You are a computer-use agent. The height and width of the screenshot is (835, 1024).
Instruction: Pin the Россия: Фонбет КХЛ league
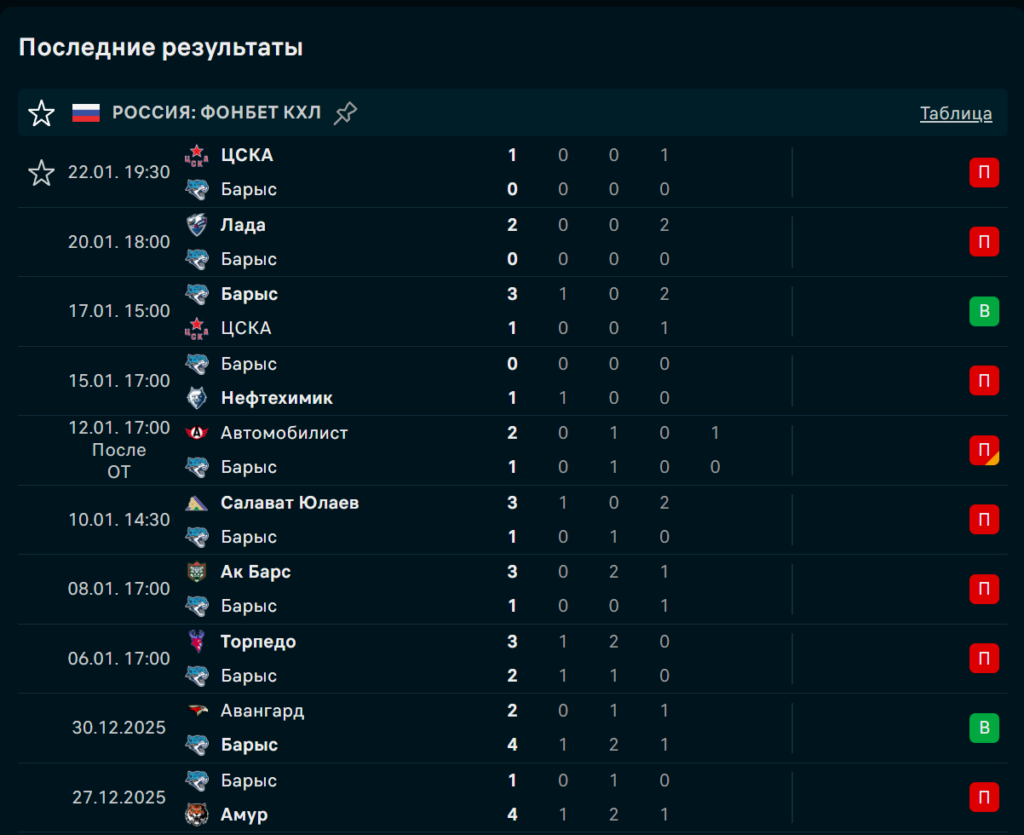click(345, 113)
